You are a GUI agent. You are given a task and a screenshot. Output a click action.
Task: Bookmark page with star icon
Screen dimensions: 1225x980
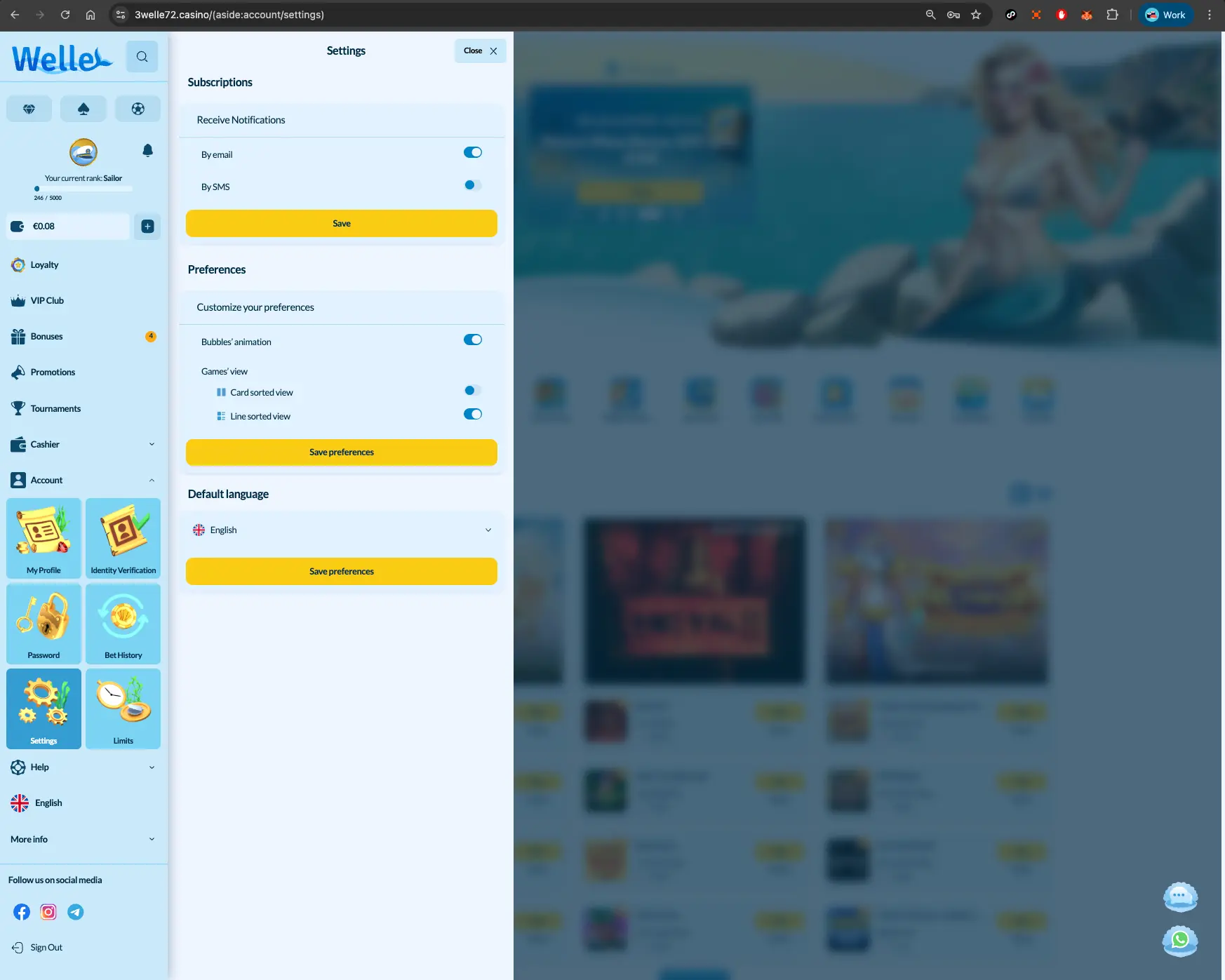pos(976,15)
